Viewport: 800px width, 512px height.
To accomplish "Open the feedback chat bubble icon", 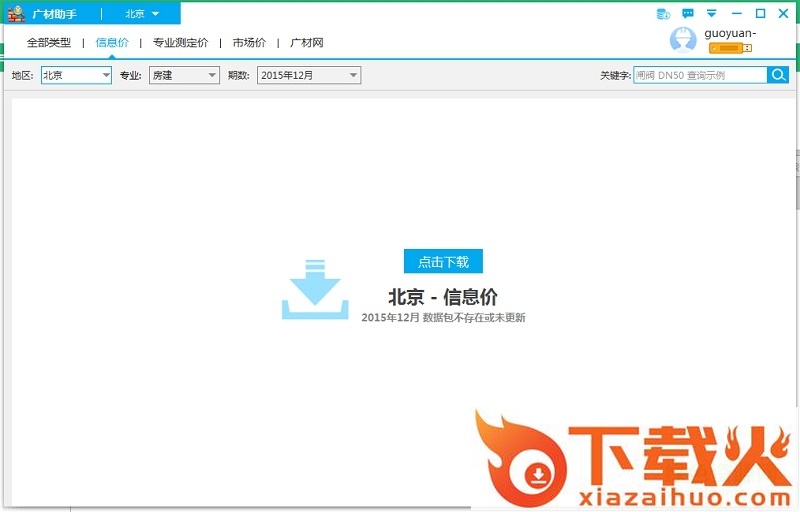I will coord(688,13).
